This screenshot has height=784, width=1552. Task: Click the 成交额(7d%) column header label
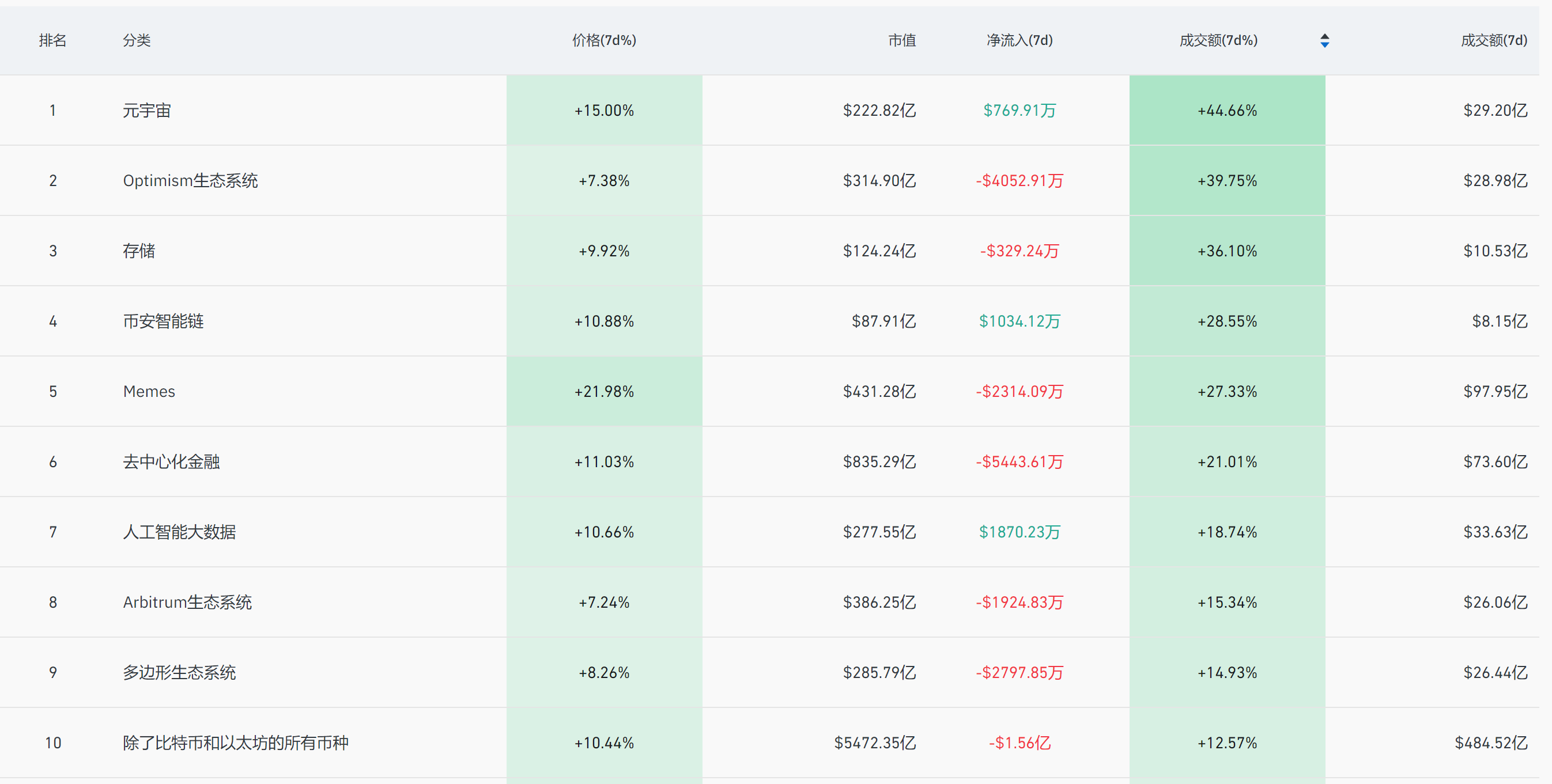[1218, 40]
